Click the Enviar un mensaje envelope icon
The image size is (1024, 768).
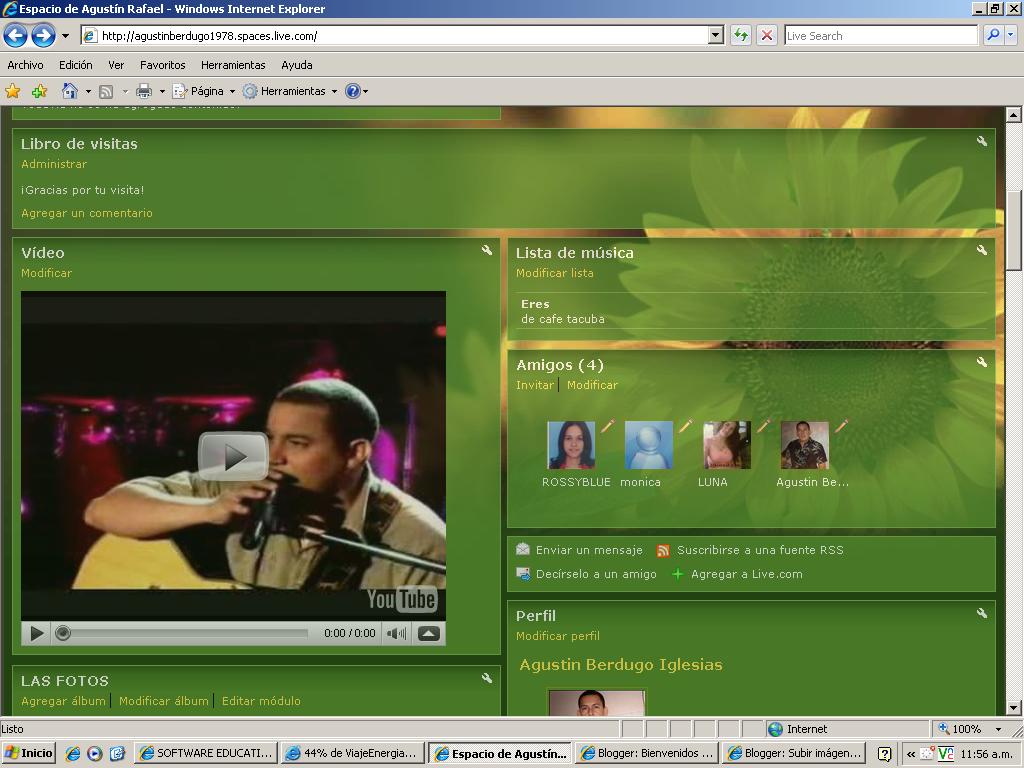coord(523,549)
